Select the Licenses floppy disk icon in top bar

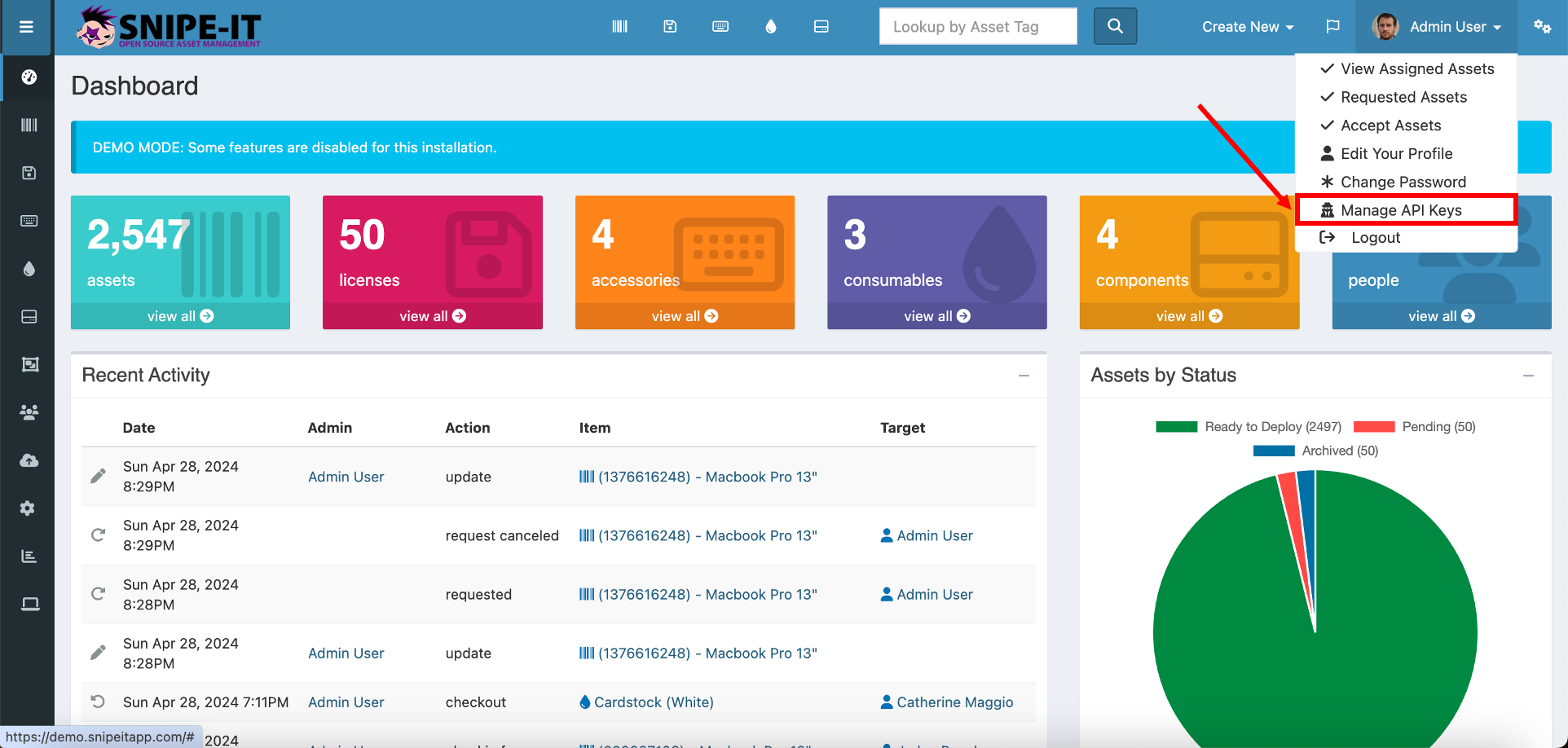click(670, 26)
